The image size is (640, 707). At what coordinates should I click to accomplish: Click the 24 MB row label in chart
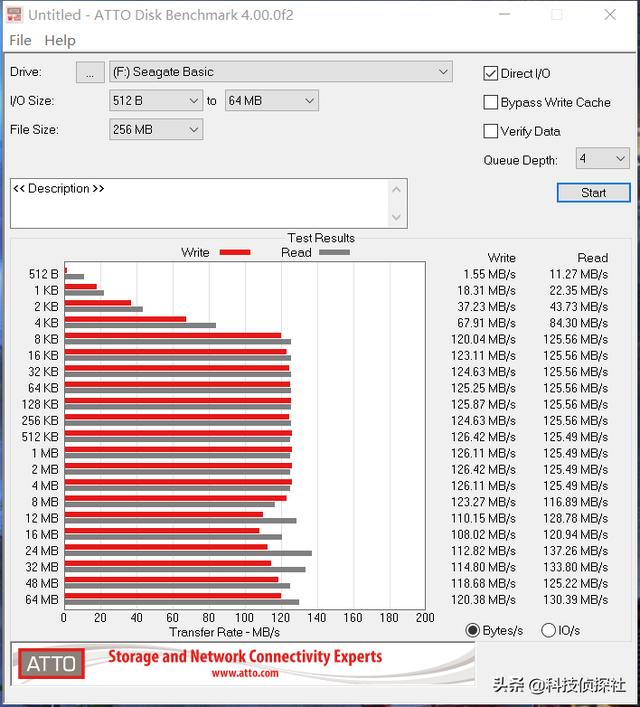41,551
